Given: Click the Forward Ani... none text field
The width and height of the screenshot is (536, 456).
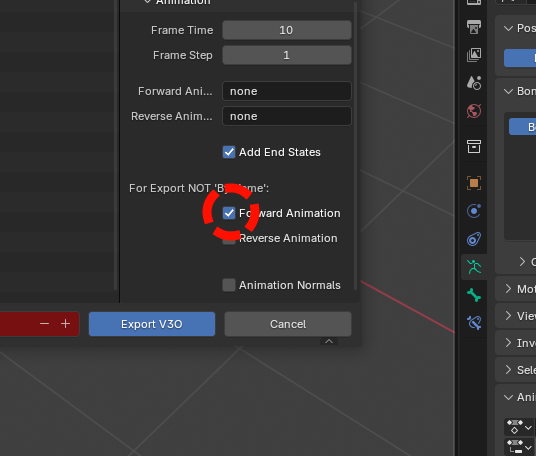Looking at the screenshot, I should (287, 91).
